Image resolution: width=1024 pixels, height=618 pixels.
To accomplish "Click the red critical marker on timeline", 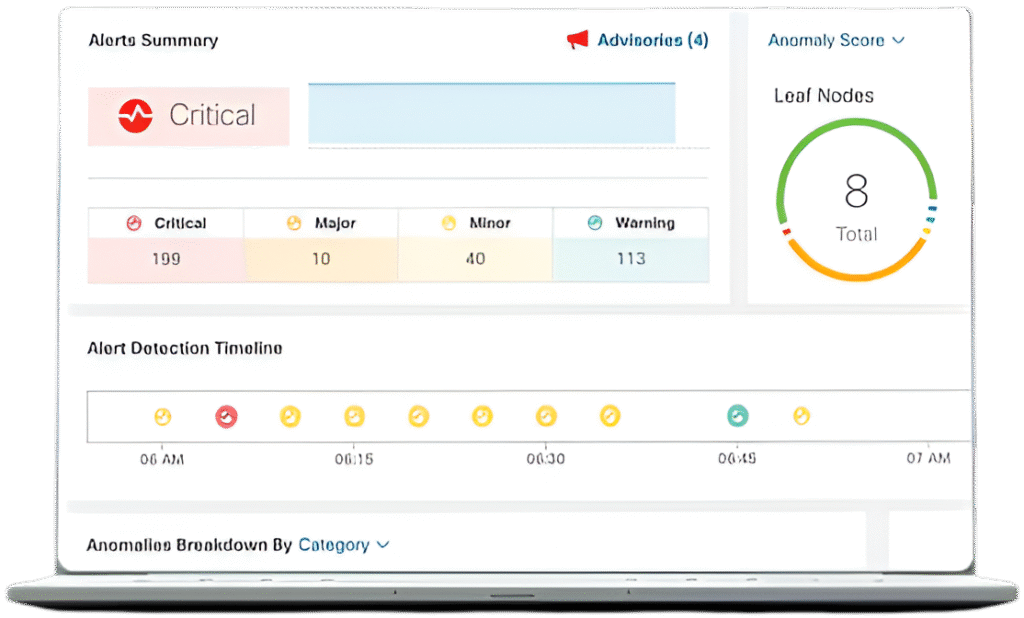I will [227, 416].
